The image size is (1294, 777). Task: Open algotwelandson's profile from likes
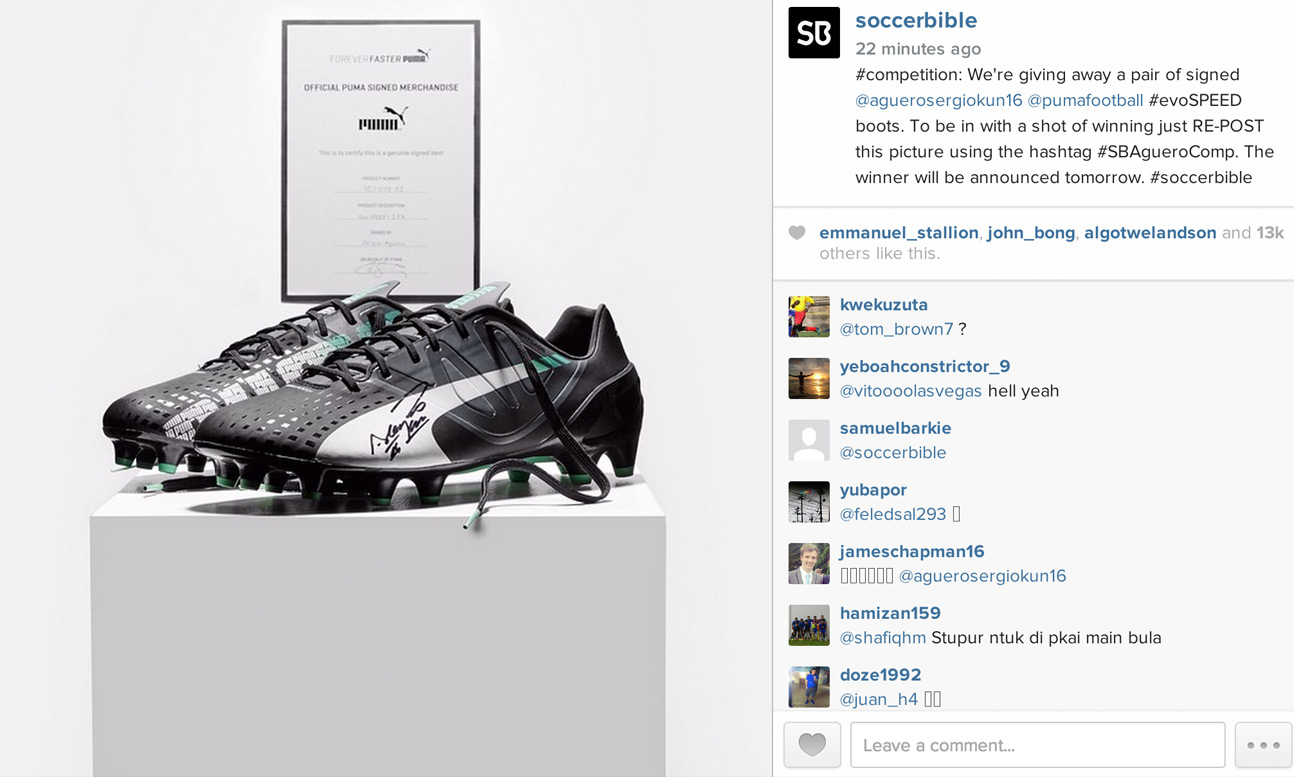pos(1150,233)
